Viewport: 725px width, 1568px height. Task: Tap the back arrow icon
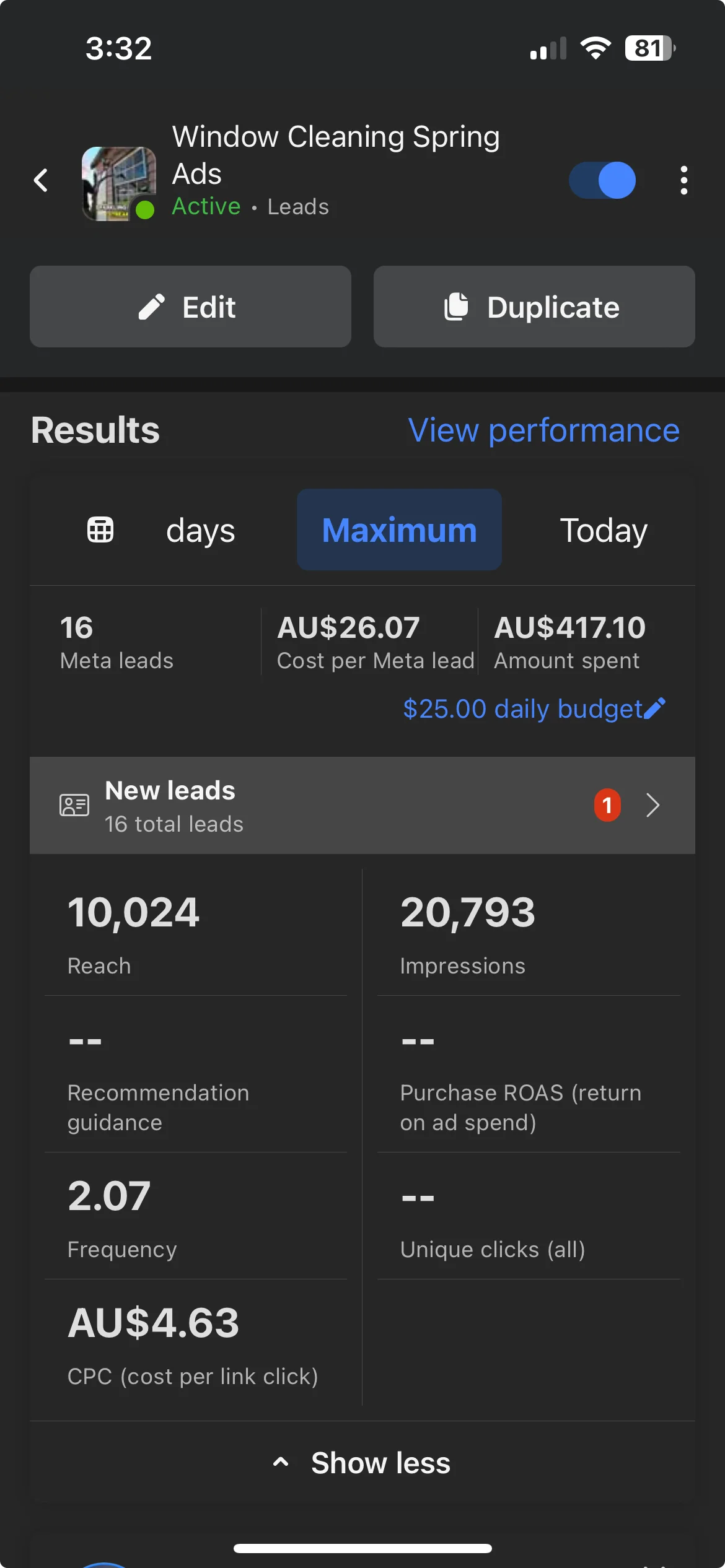41,181
